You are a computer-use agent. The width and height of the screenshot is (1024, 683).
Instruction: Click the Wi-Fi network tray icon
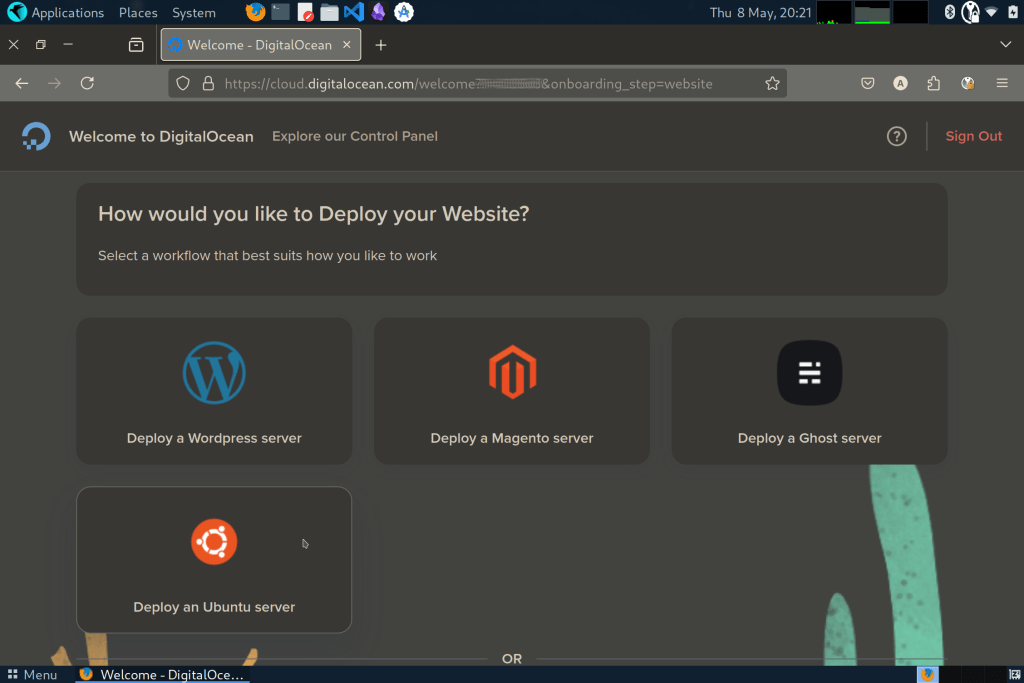pyautogui.click(x=991, y=12)
